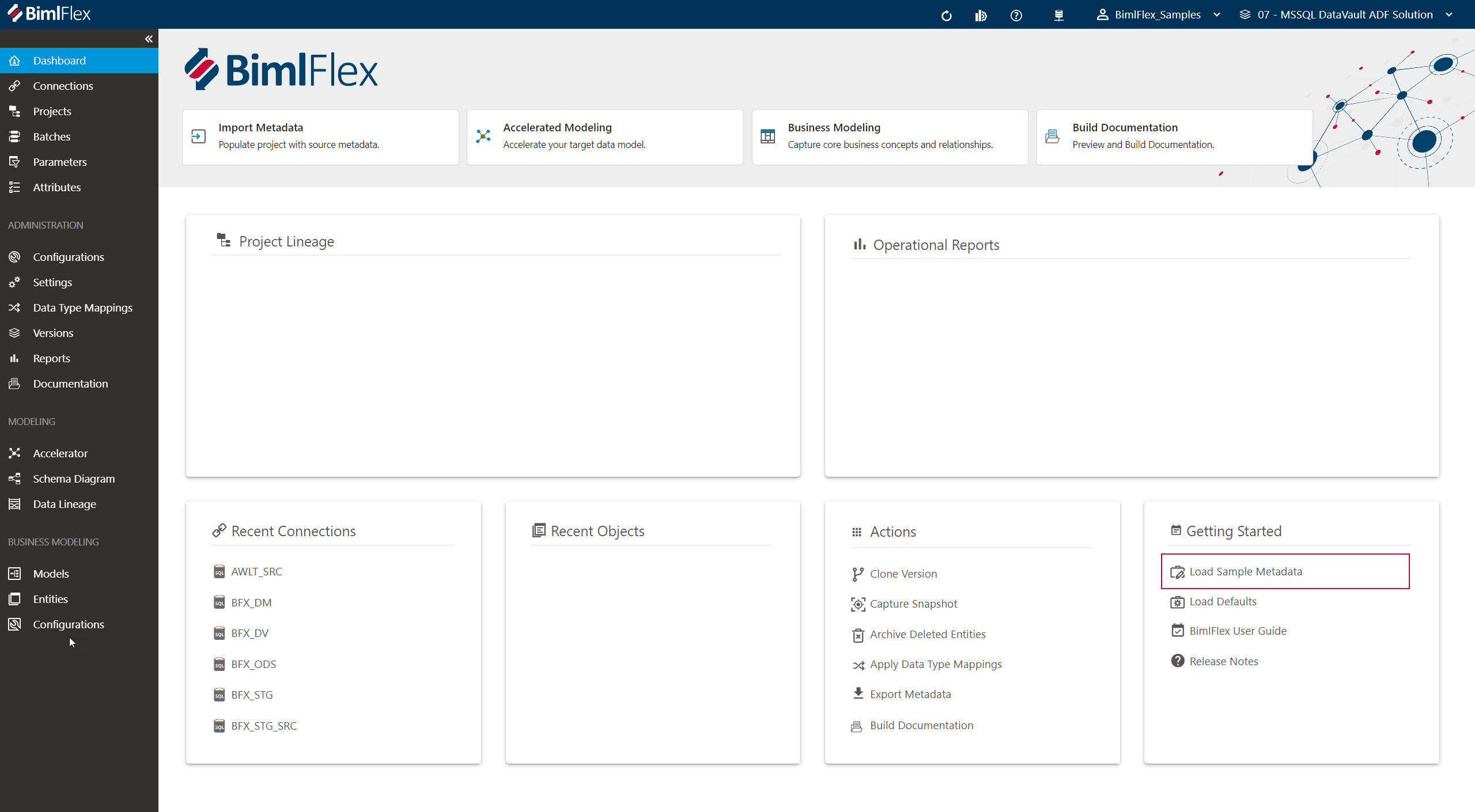Select the Schema Diagram icon in the sidebar
This screenshot has width=1475, height=812.
[x=15, y=479]
